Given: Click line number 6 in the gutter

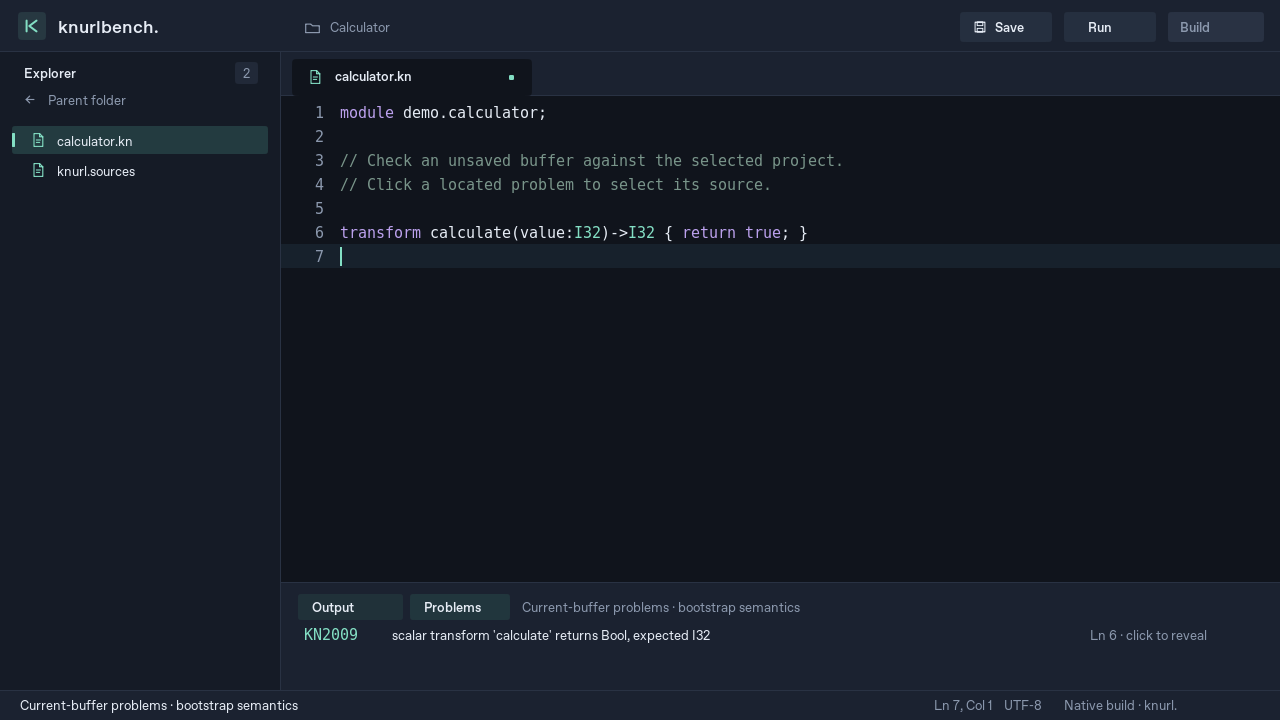Looking at the screenshot, I should click(319, 233).
